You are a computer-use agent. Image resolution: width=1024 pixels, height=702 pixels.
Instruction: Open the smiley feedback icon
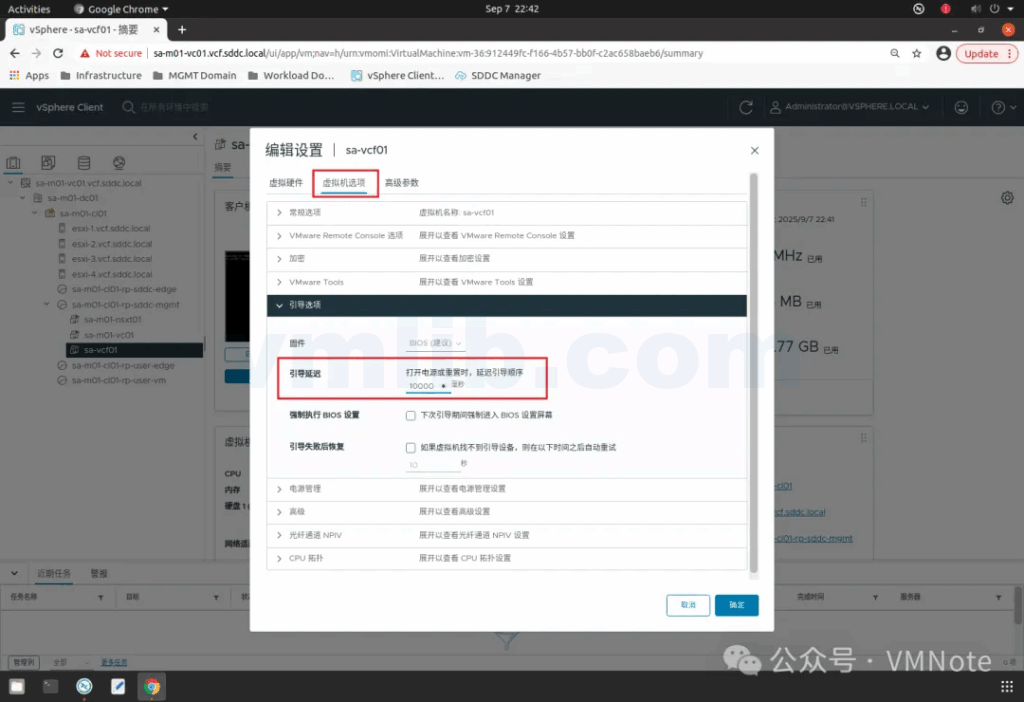point(961,107)
